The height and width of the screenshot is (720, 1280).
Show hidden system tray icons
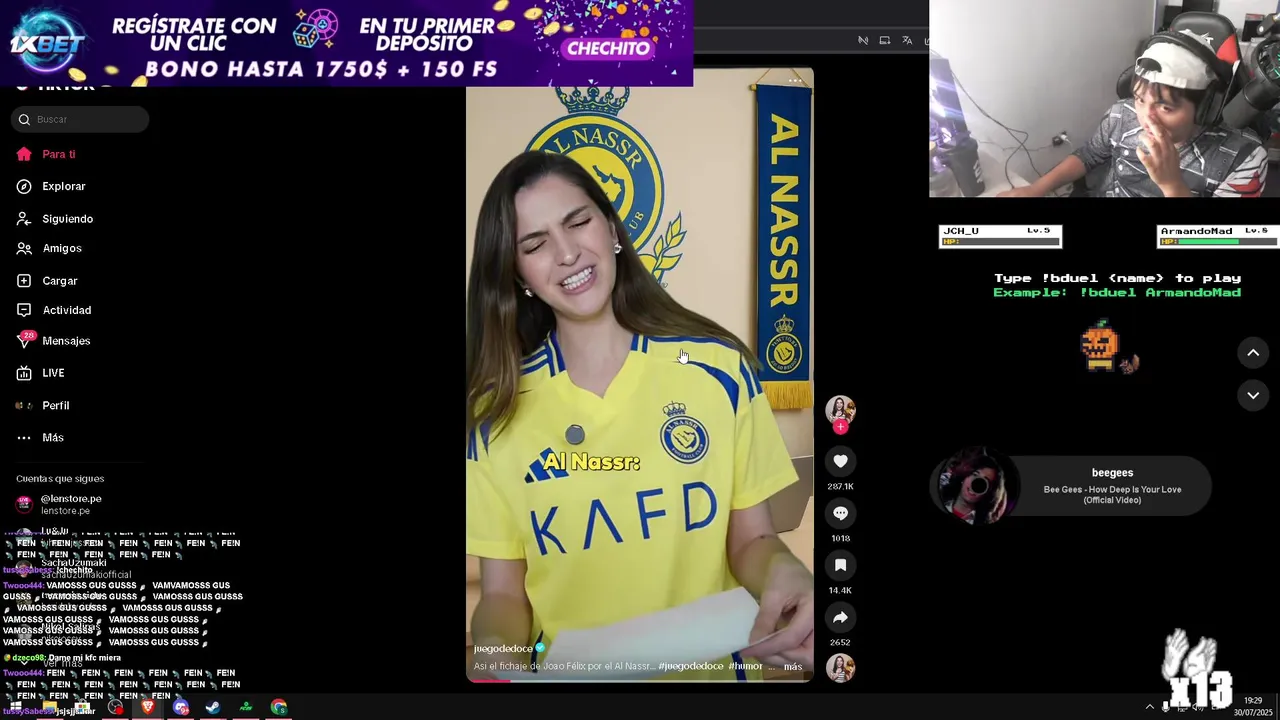[1149, 707]
